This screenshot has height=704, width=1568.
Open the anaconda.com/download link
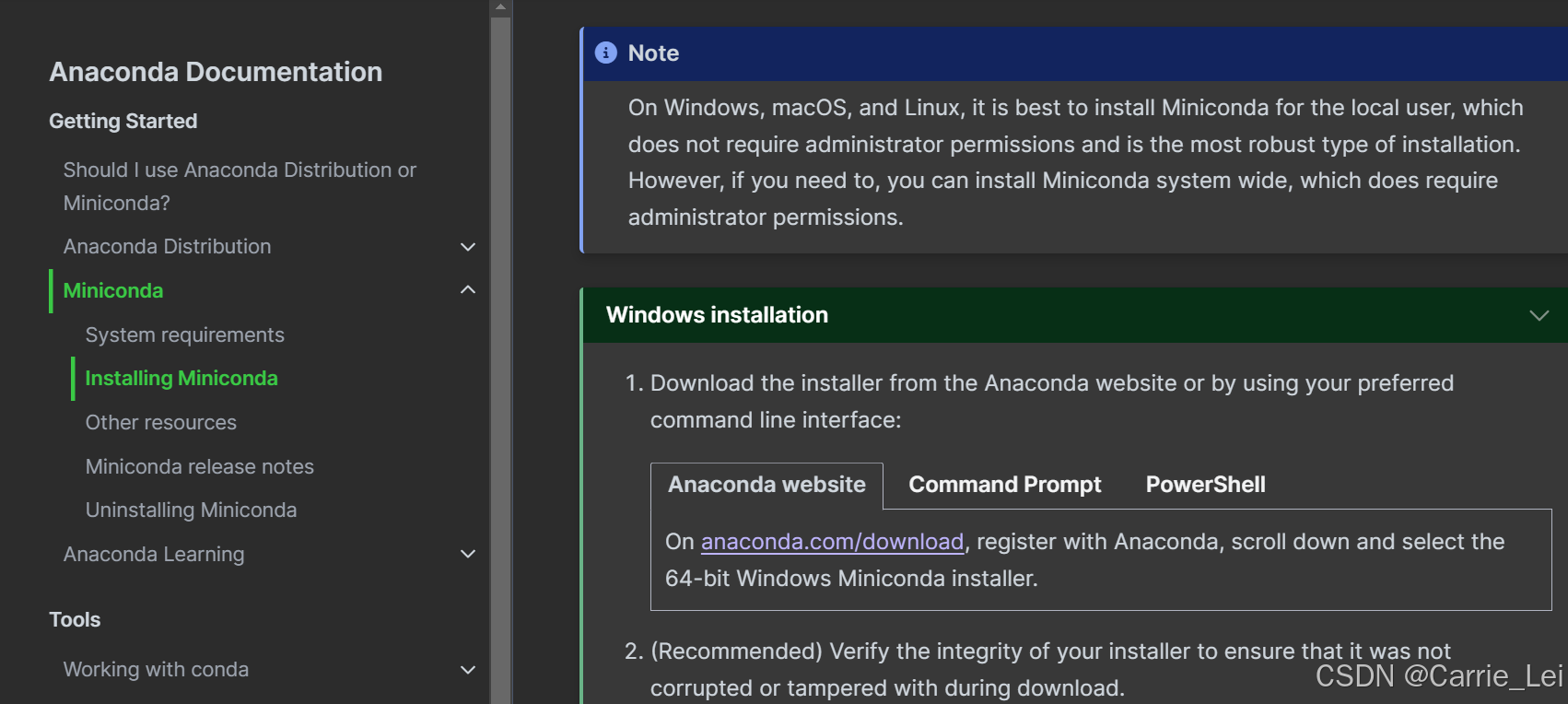[x=832, y=542]
